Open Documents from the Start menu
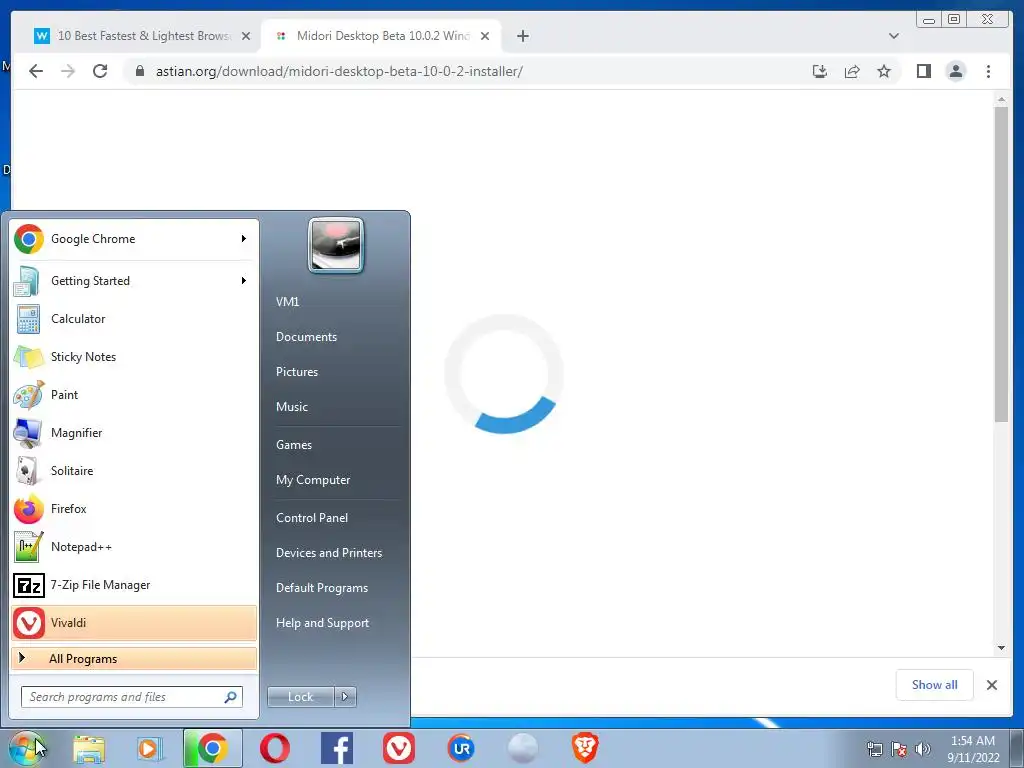Screen dimensions: 1024x768 point(306,337)
